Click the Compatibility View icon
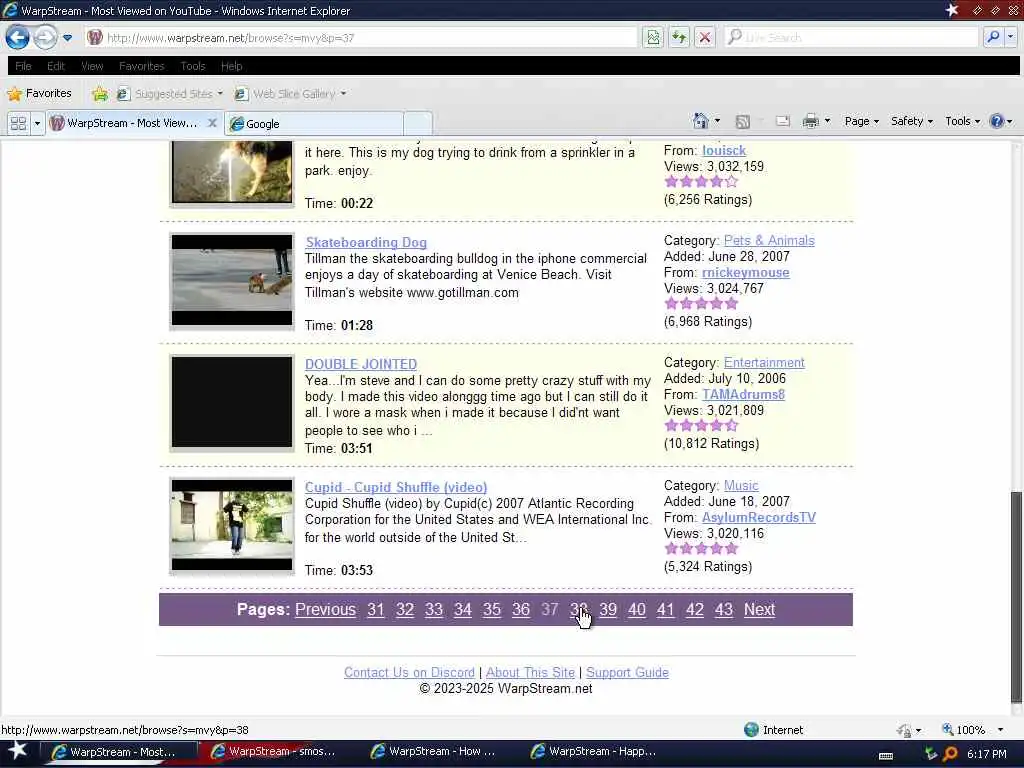The image size is (1024, 768). 652,38
